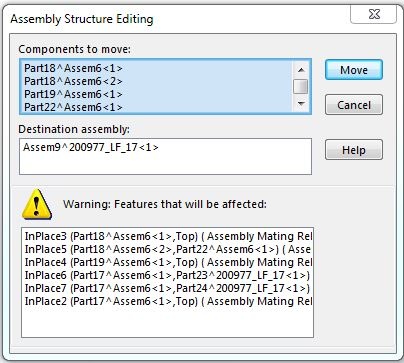
Task: Select Part18^Assem6<1> in components list
Action: 156,68
